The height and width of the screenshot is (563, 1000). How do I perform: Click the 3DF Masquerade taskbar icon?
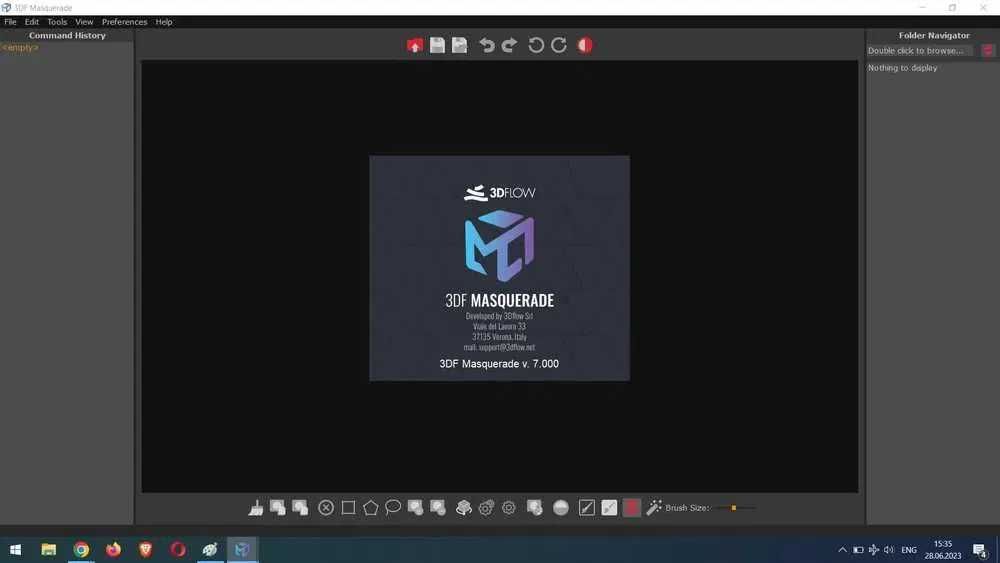coord(242,549)
